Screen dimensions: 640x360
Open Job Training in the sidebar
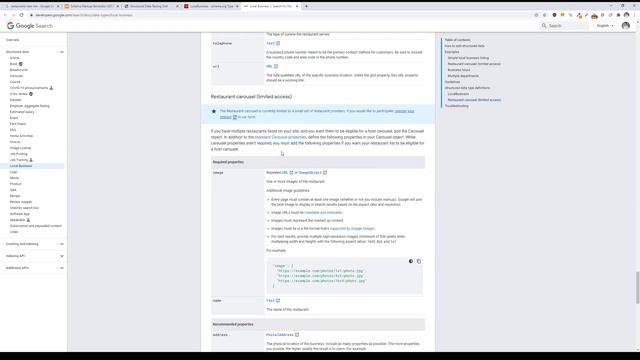(x=19, y=160)
